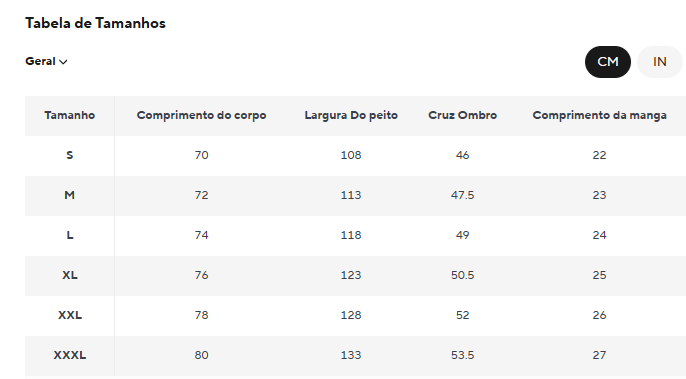686x379 pixels.
Task: Click the Tamanho column header
Action: coord(70,116)
